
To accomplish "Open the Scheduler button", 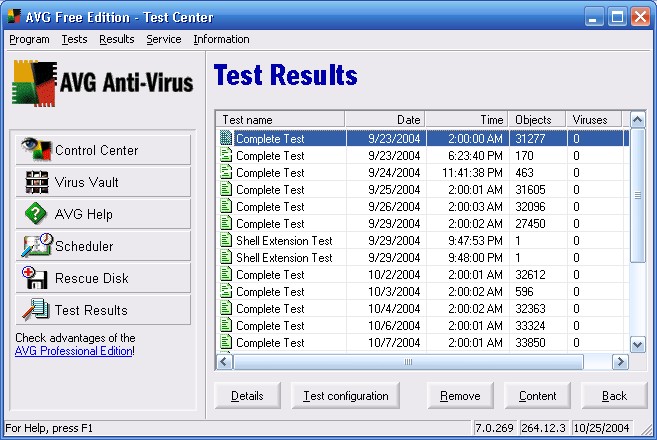I will point(103,246).
